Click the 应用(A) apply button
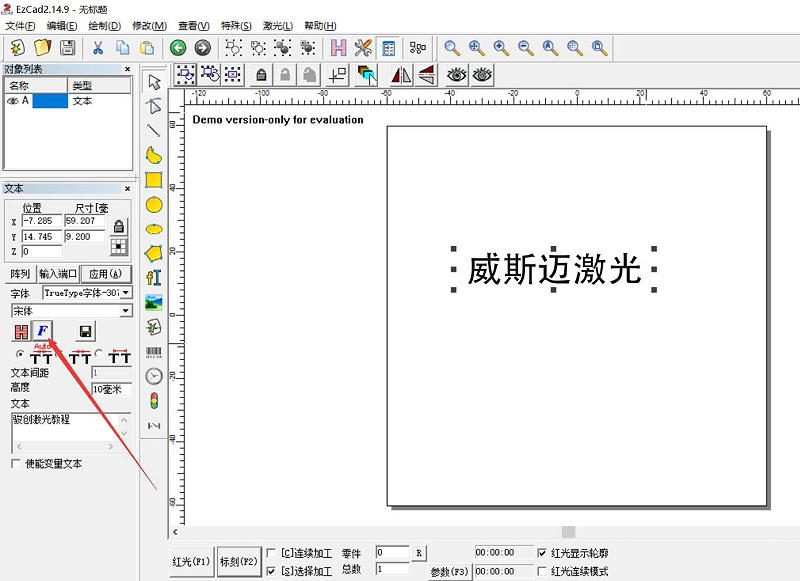This screenshot has width=800, height=581. point(106,274)
